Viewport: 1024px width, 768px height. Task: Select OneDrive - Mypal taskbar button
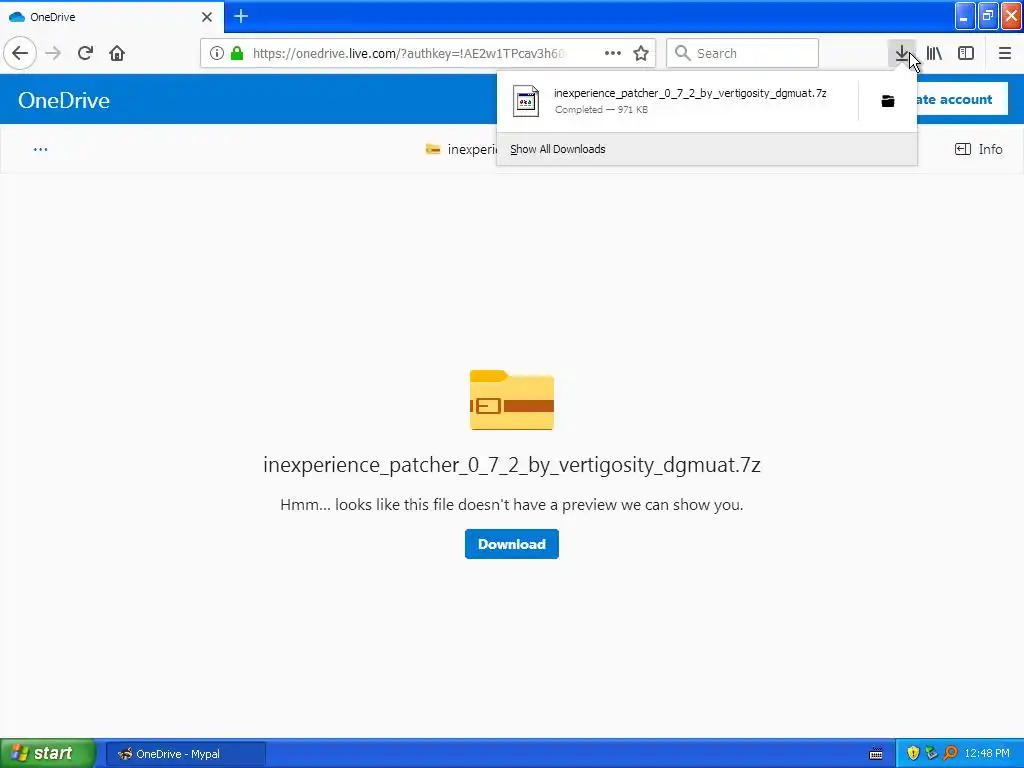[x=185, y=754]
